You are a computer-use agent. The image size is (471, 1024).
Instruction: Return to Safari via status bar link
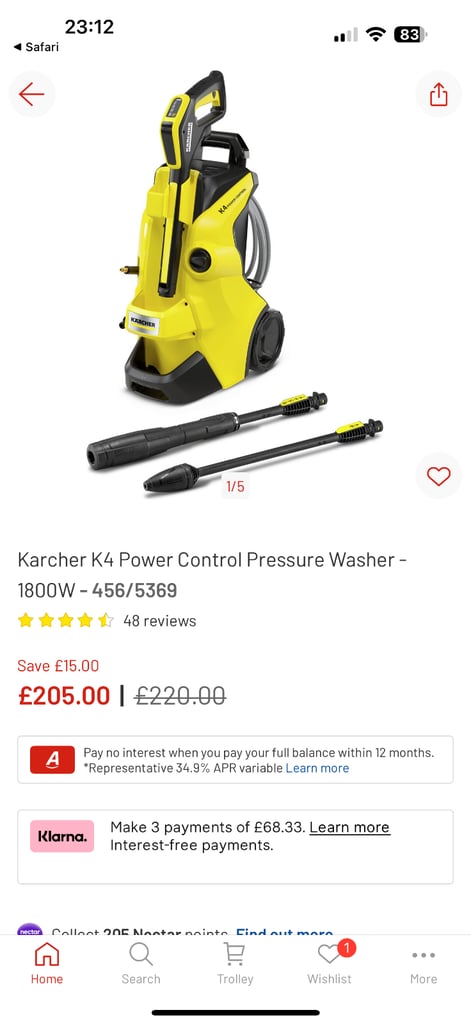tap(36, 47)
